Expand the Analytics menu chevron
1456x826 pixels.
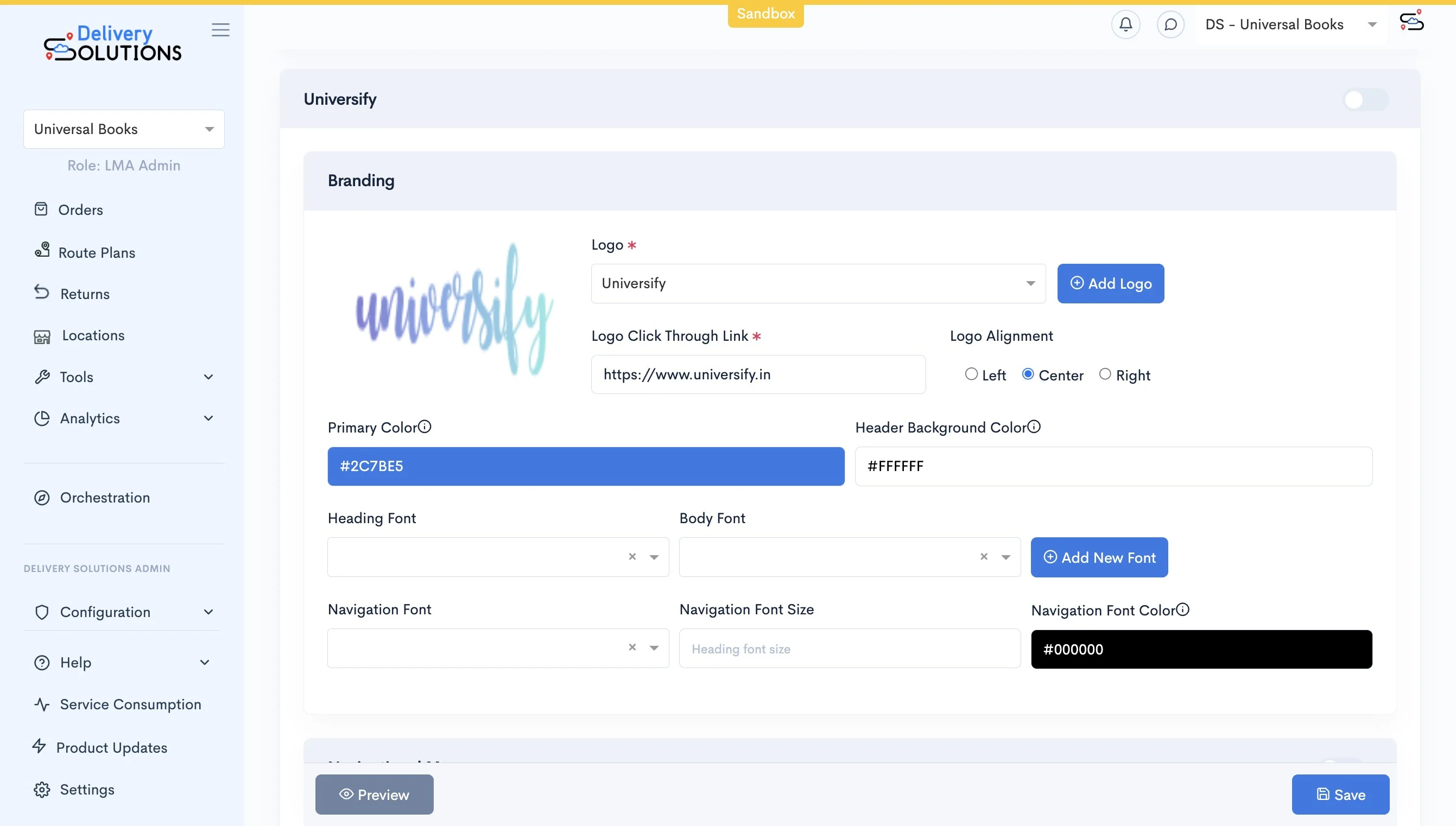pyautogui.click(x=208, y=418)
